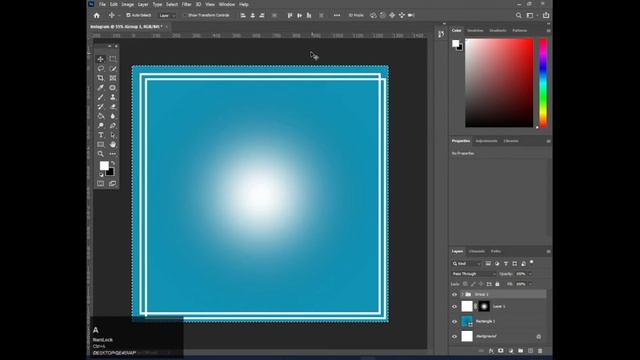
Task: Select the Eyedropper tool
Action: [x=100, y=87]
